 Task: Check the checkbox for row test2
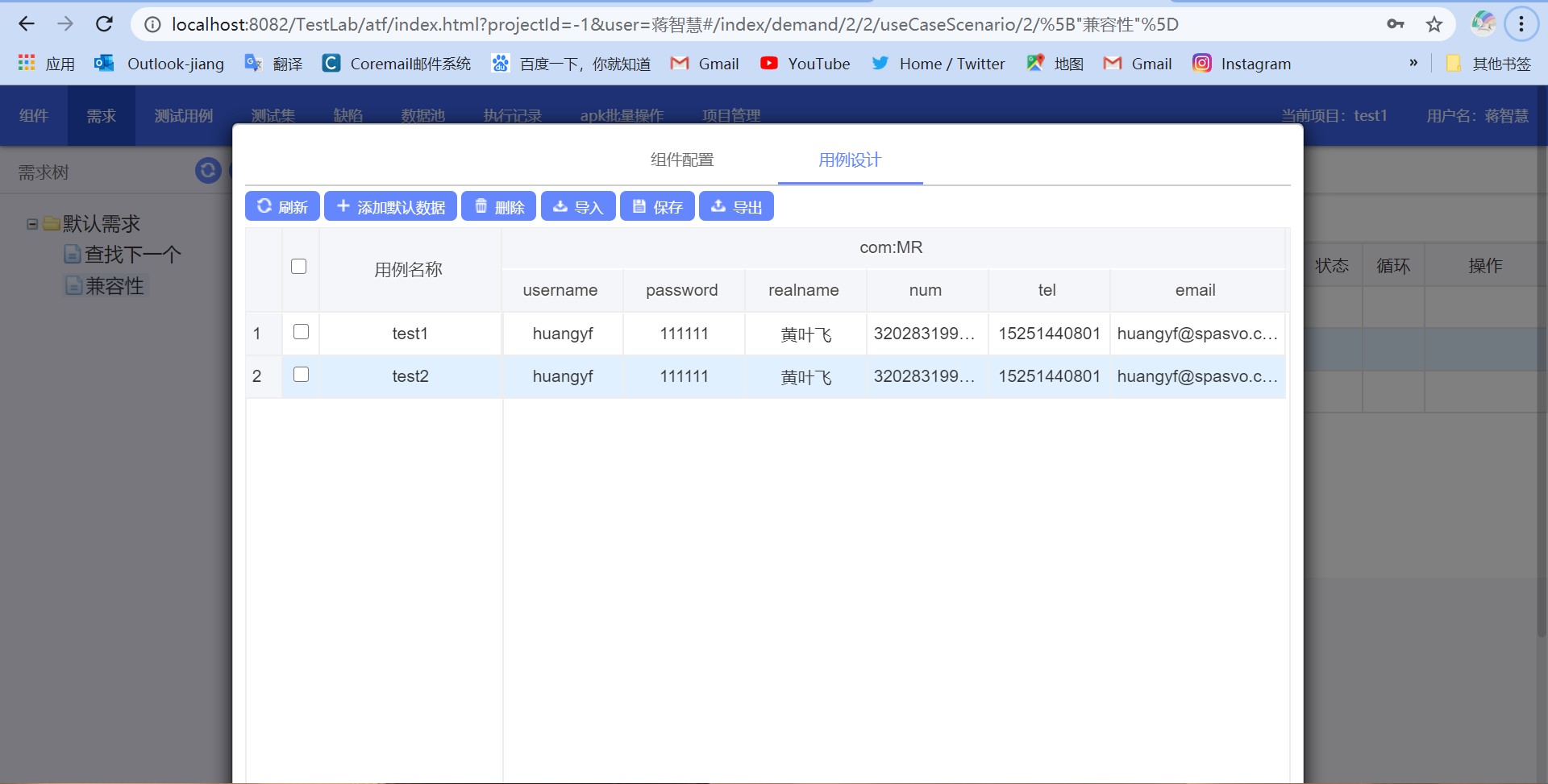pos(301,375)
